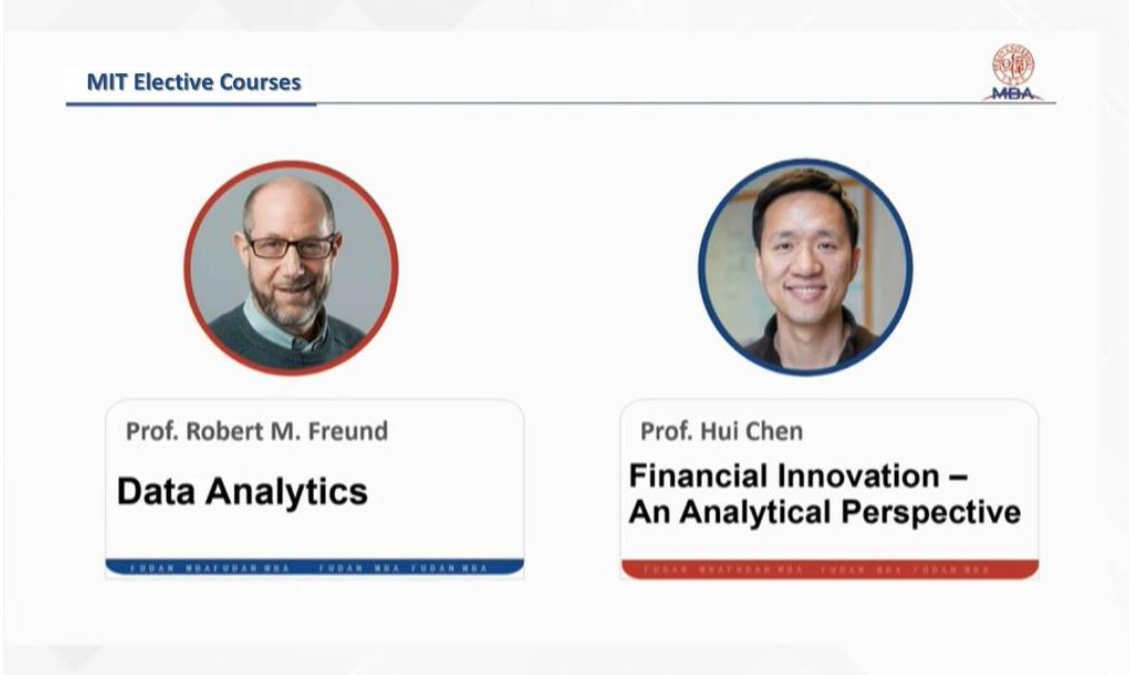Click the "Prof. Hui Chen" name label
The image size is (1129, 675).
click(721, 431)
